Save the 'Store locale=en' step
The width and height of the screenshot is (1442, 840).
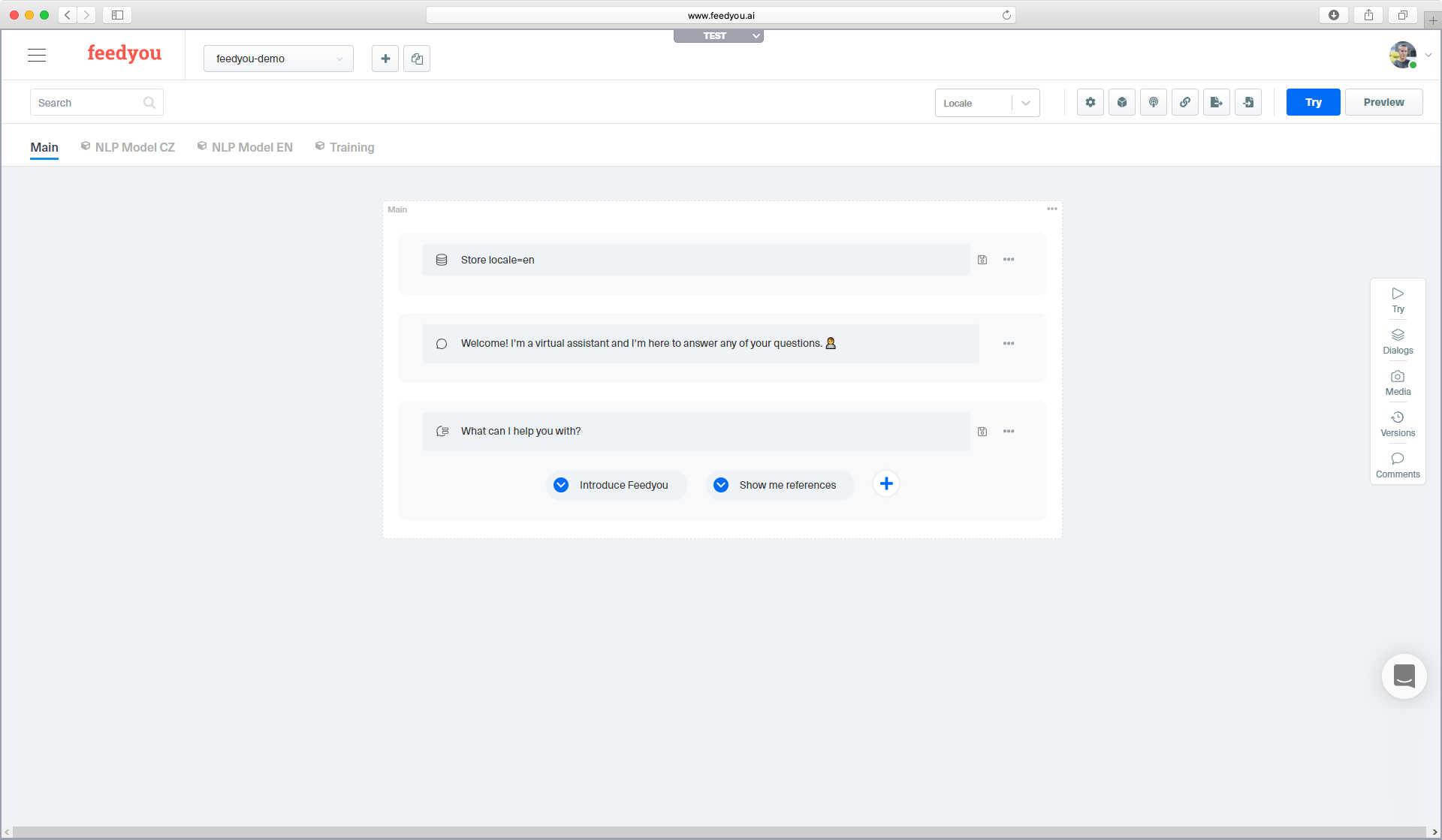coord(982,260)
